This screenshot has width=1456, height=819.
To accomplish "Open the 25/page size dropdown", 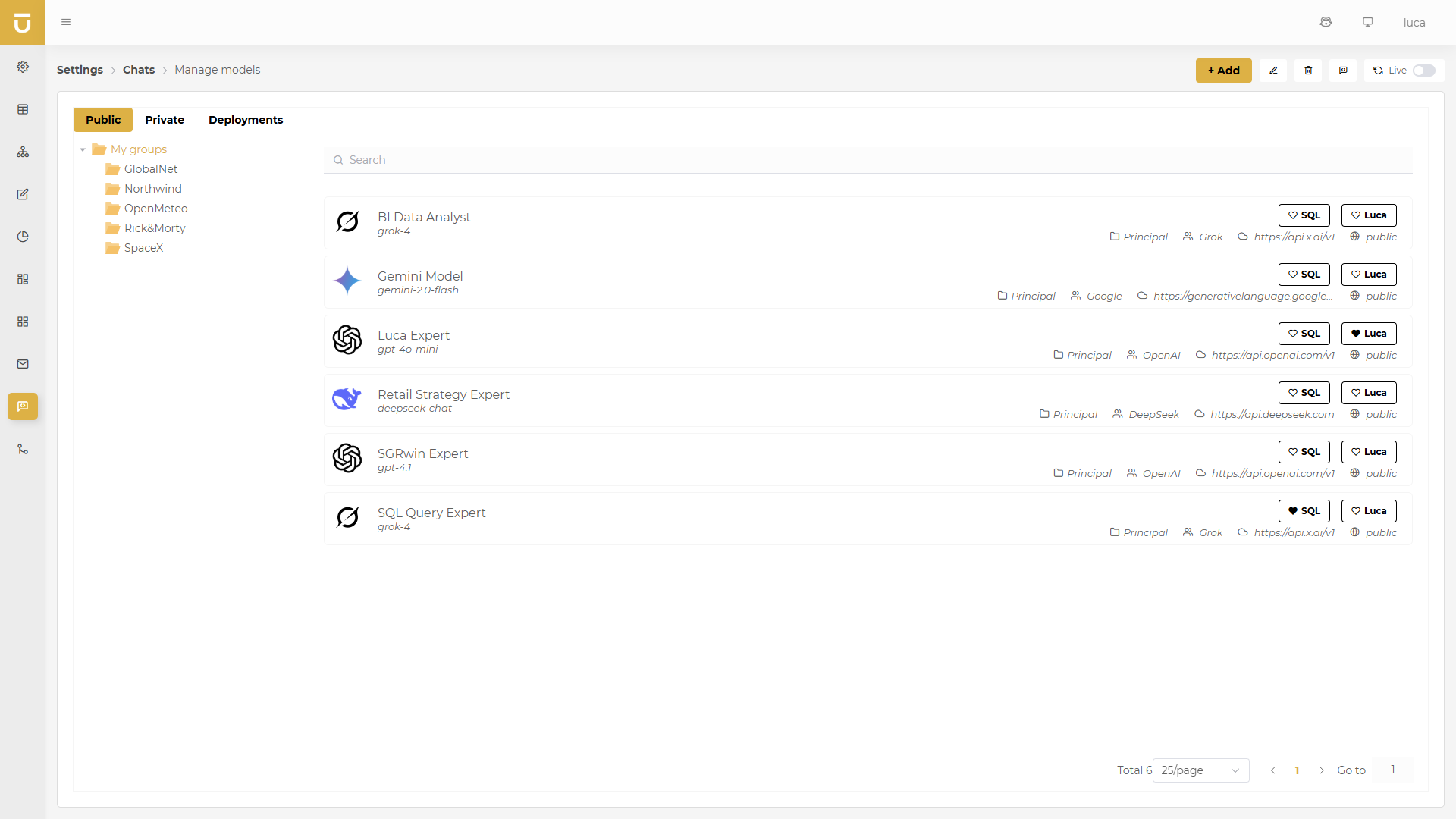I will point(1200,770).
